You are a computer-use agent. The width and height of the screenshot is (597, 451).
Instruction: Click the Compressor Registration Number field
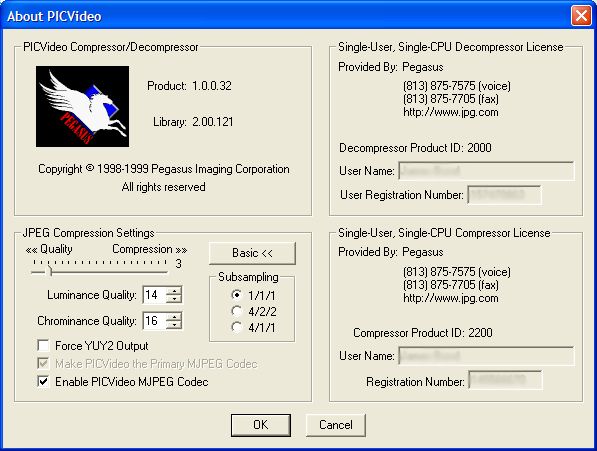pyautogui.click(x=505, y=380)
